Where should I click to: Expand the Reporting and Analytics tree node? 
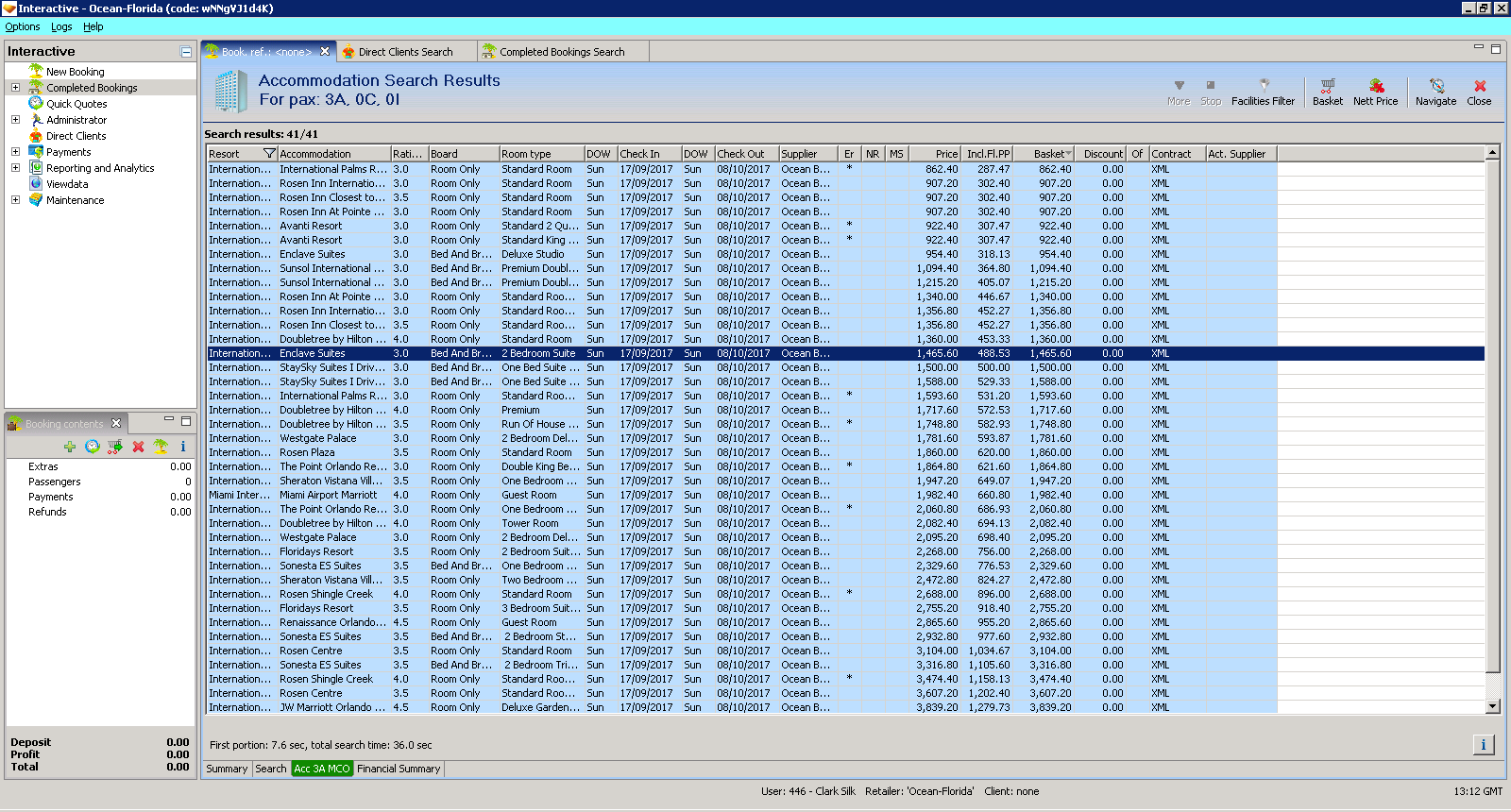[x=15, y=167]
